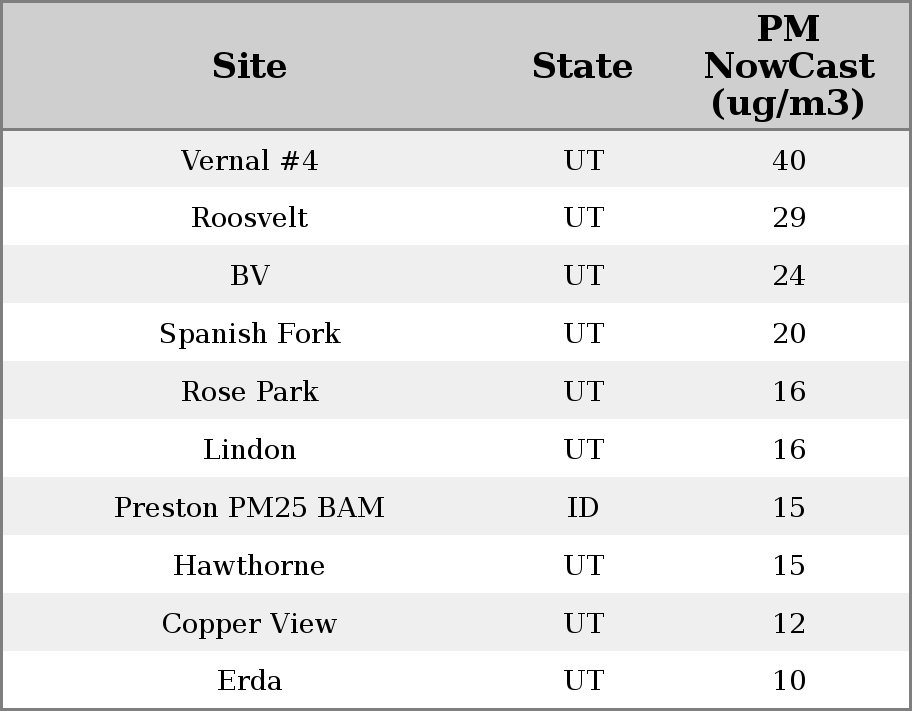The width and height of the screenshot is (912, 711).
Task: Click Copper View's PM value 12
Action: pyautogui.click(x=788, y=624)
